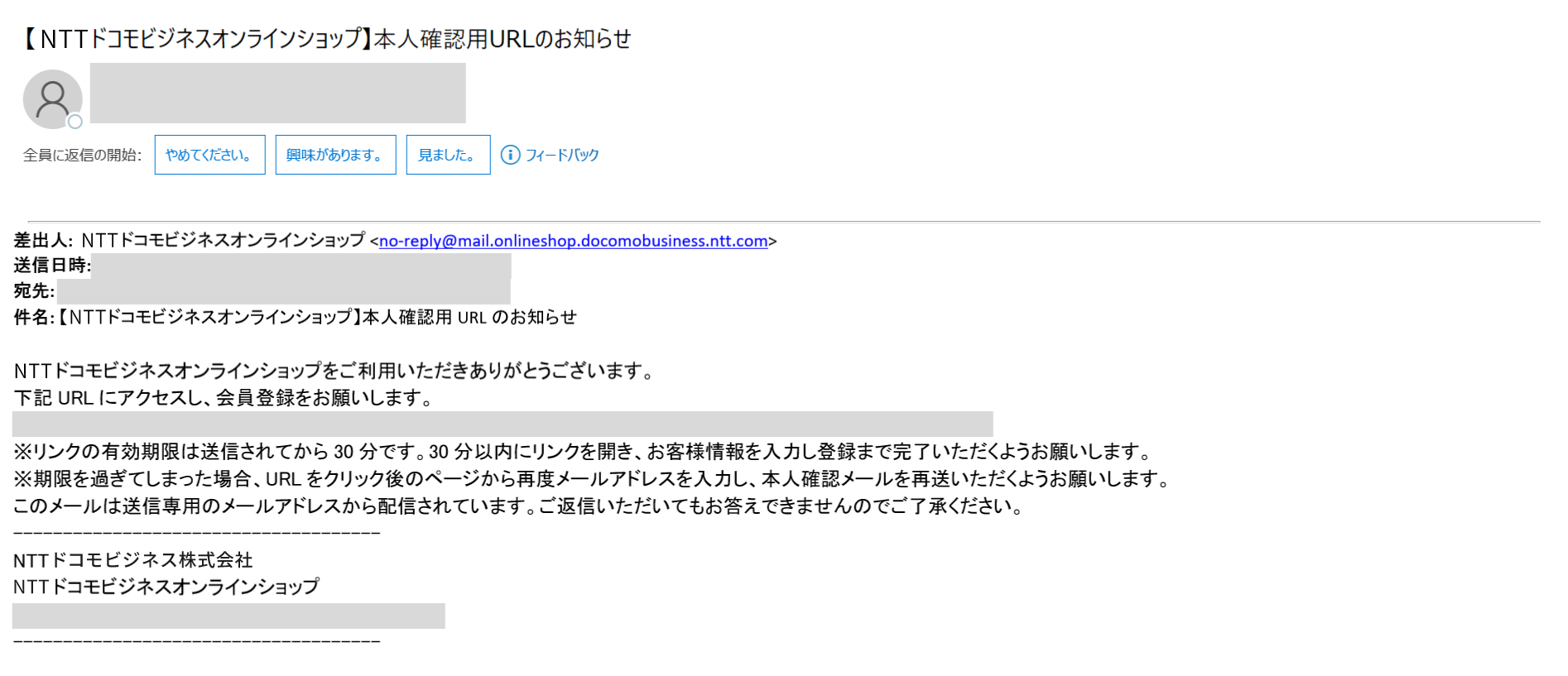Open the redacted verification URL in the body

(503, 424)
